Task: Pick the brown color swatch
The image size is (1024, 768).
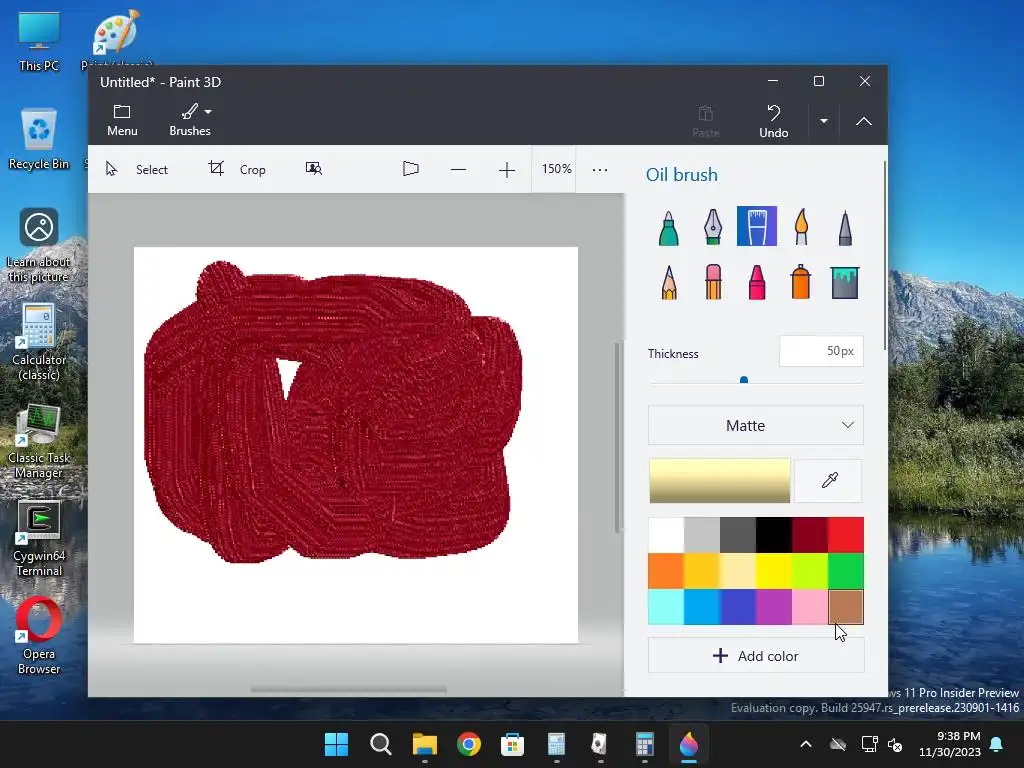Action: coord(846,607)
